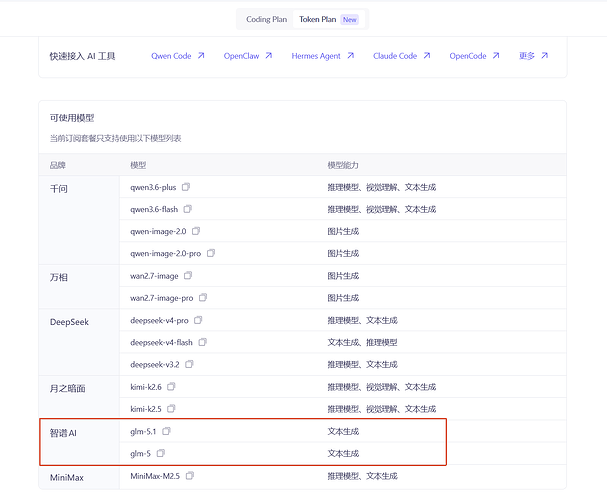Copy the kimi-k2.5 model name

pyautogui.click(x=171, y=409)
